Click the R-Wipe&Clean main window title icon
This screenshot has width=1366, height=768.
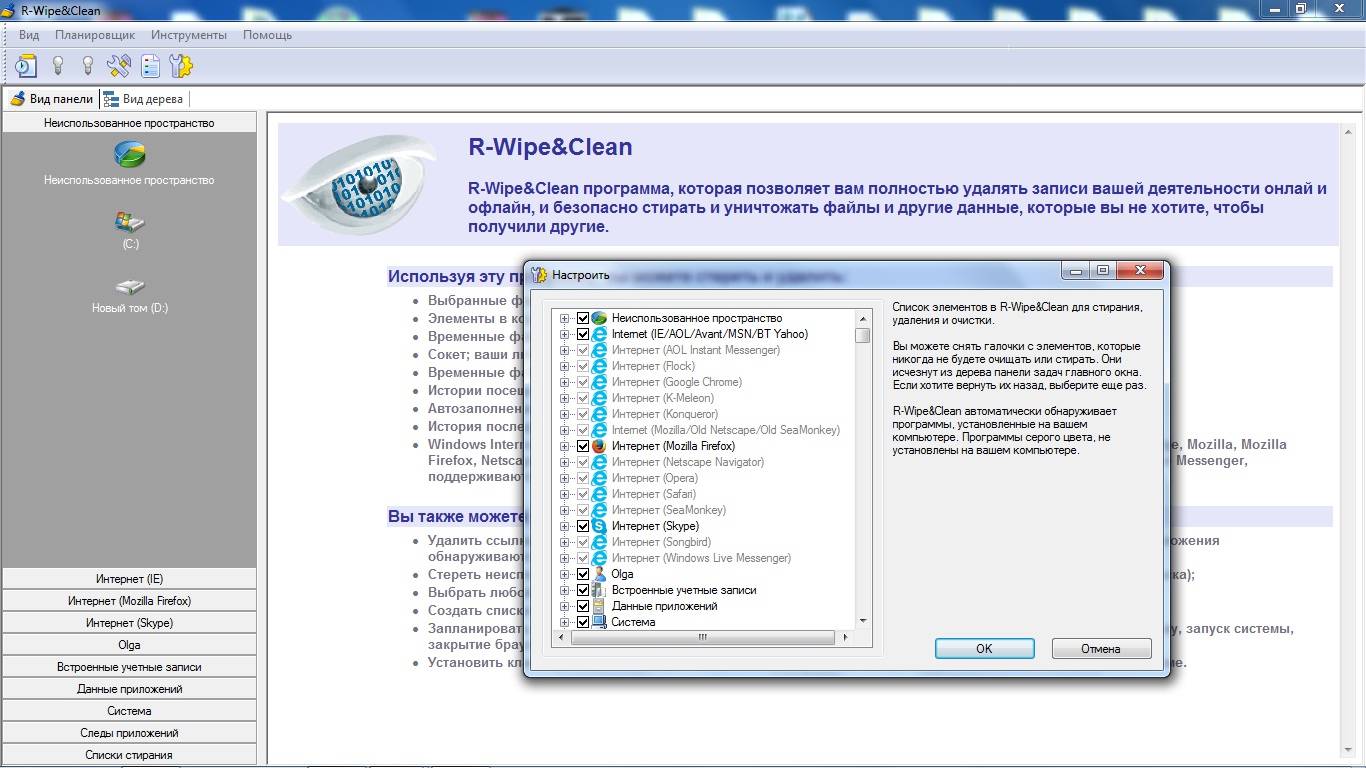(x=10, y=10)
